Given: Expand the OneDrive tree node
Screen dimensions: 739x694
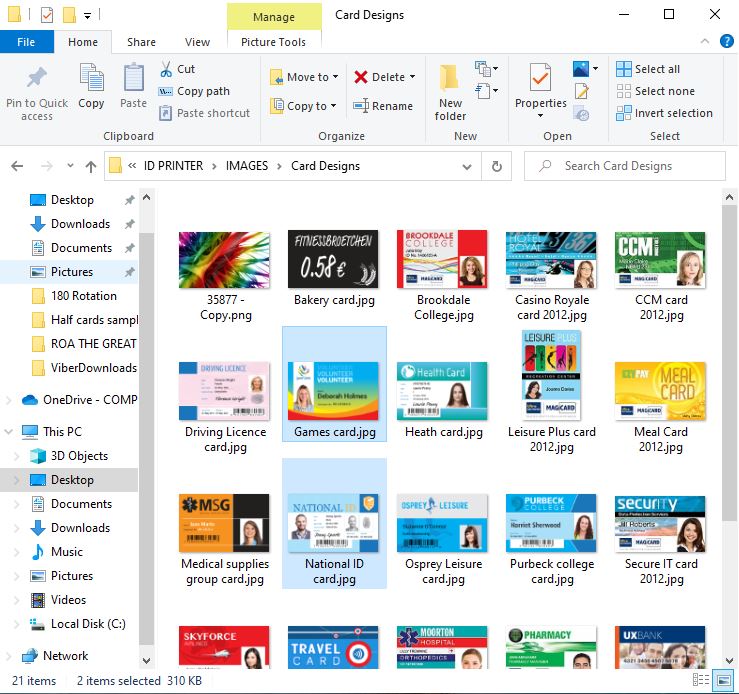Looking at the screenshot, I should coord(8,400).
